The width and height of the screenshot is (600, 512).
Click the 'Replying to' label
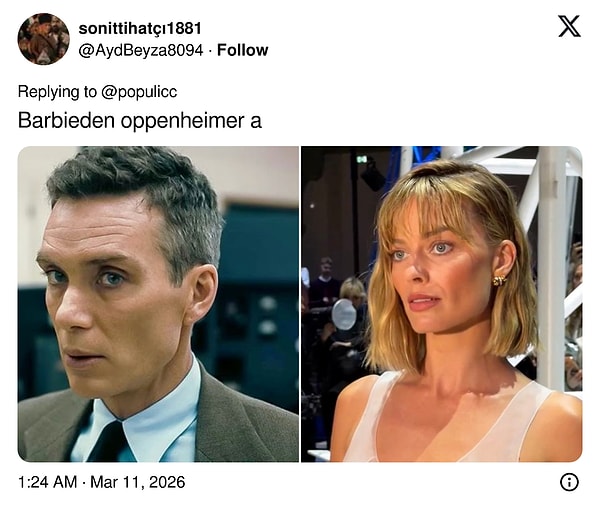point(57,92)
